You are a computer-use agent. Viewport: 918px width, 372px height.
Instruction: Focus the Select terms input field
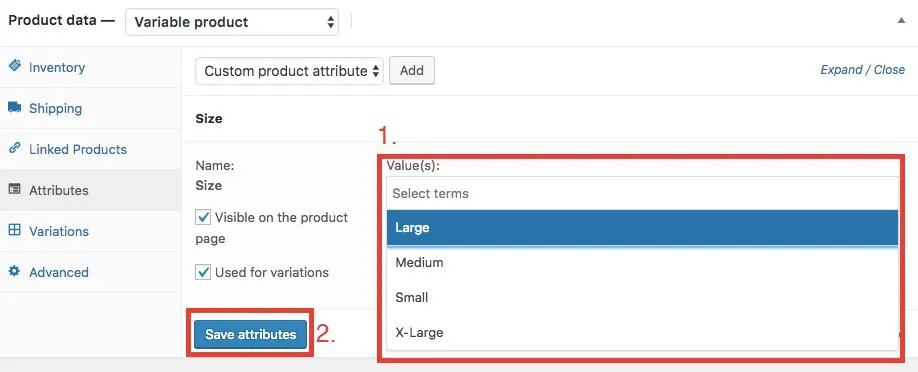(x=642, y=193)
